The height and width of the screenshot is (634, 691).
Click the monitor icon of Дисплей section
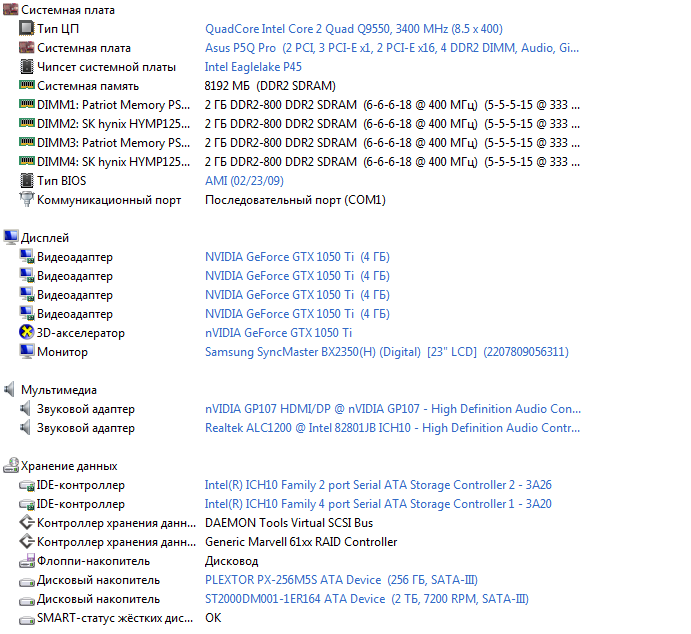point(11,237)
